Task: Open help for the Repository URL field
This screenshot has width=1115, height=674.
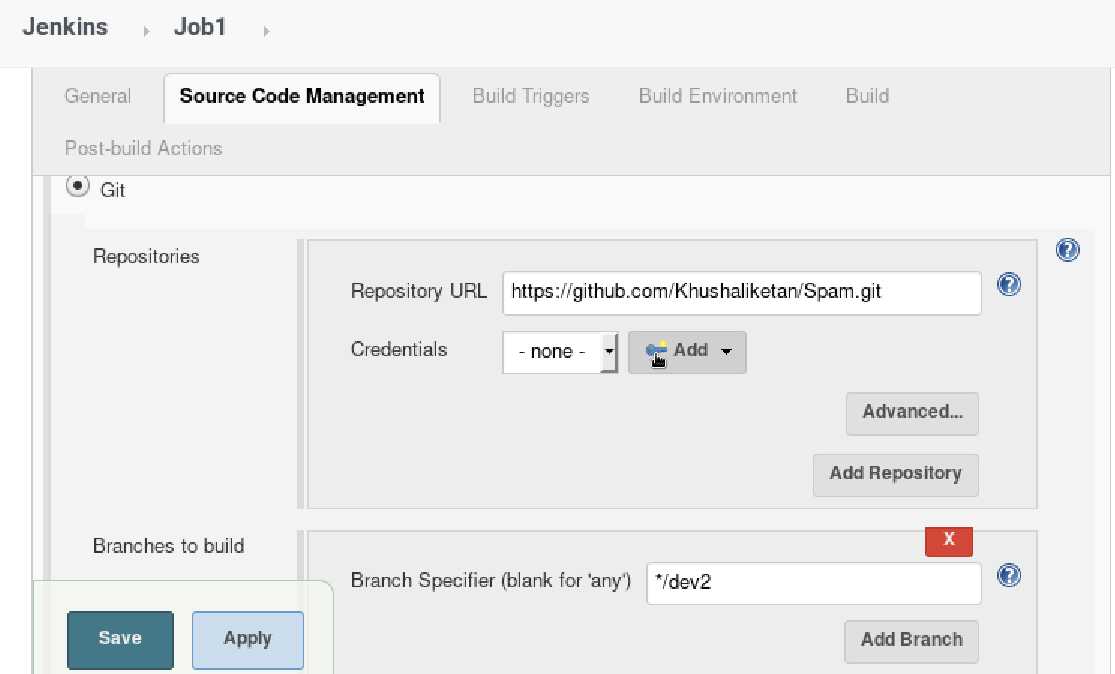Action: coord(1008,284)
